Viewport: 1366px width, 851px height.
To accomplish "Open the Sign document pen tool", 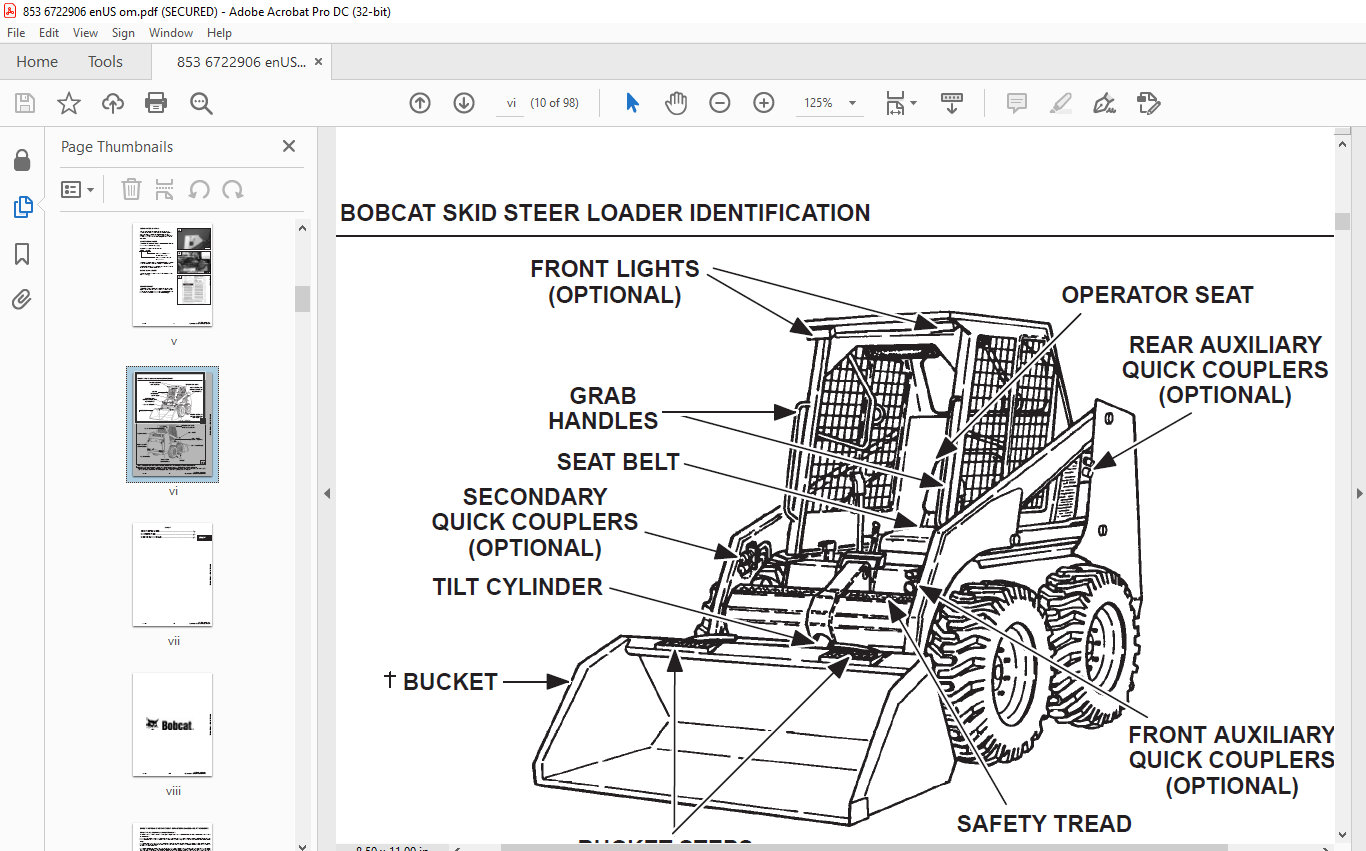I will coord(1105,103).
